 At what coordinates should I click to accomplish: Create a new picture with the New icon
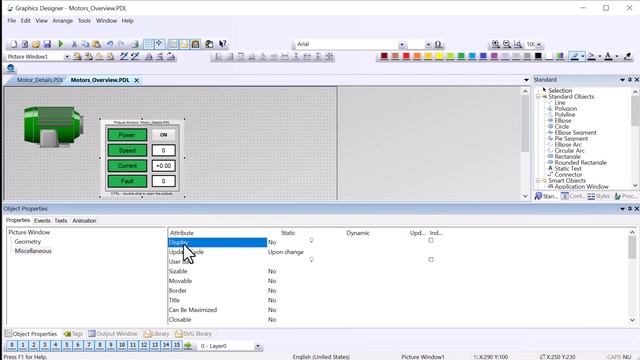coord(14,44)
